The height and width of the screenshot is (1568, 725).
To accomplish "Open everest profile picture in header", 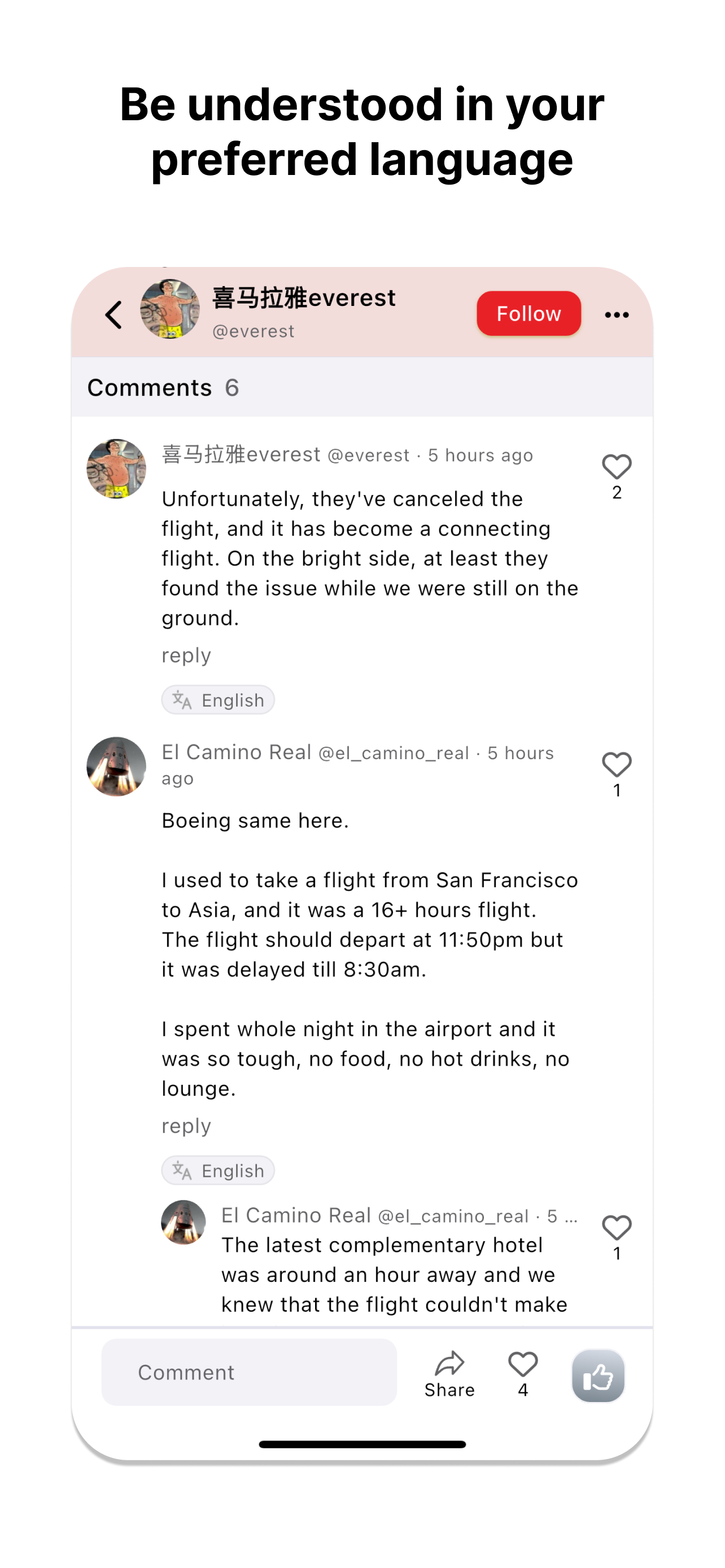I will (170, 309).
